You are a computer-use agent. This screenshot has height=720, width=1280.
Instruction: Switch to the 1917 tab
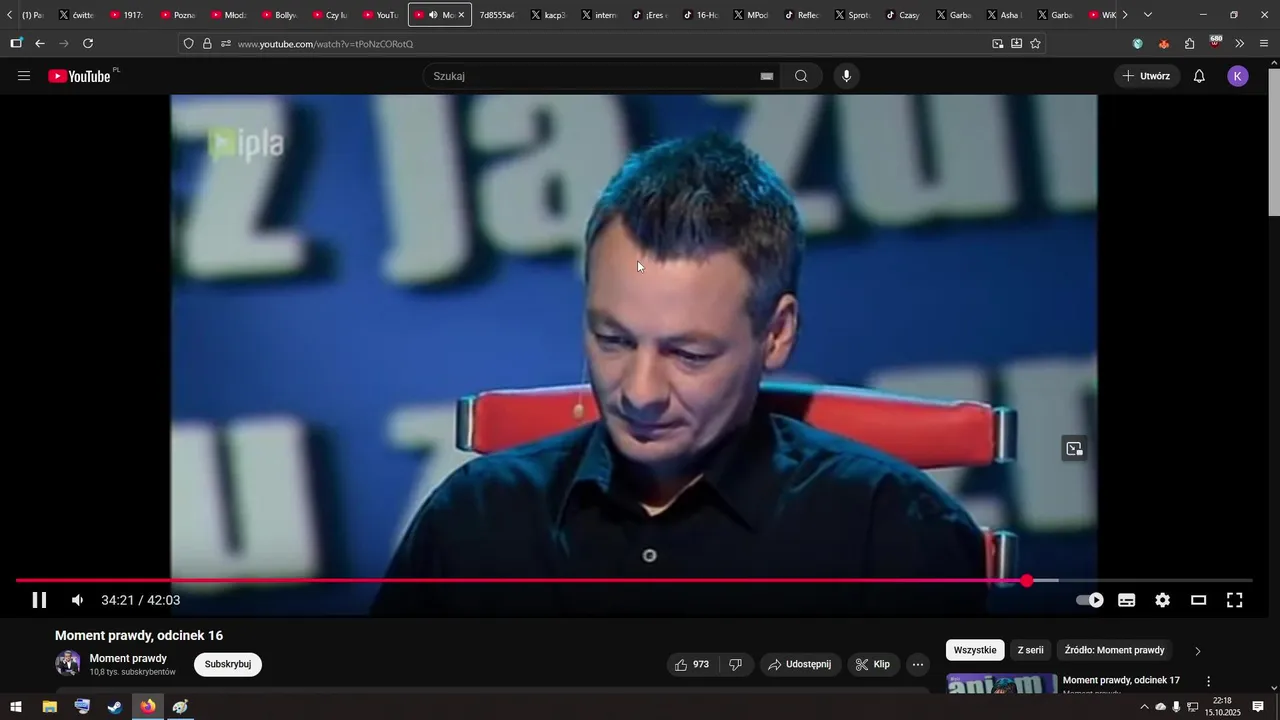(127, 15)
